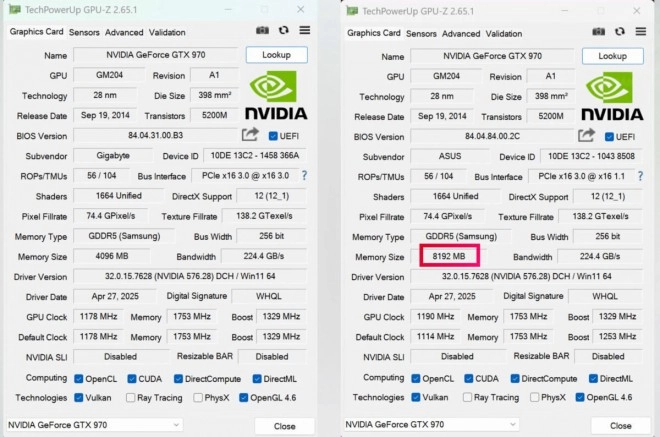Toggle PhysX checkbox in right window
The width and height of the screenshot is (660, 437).
[534, 397]
